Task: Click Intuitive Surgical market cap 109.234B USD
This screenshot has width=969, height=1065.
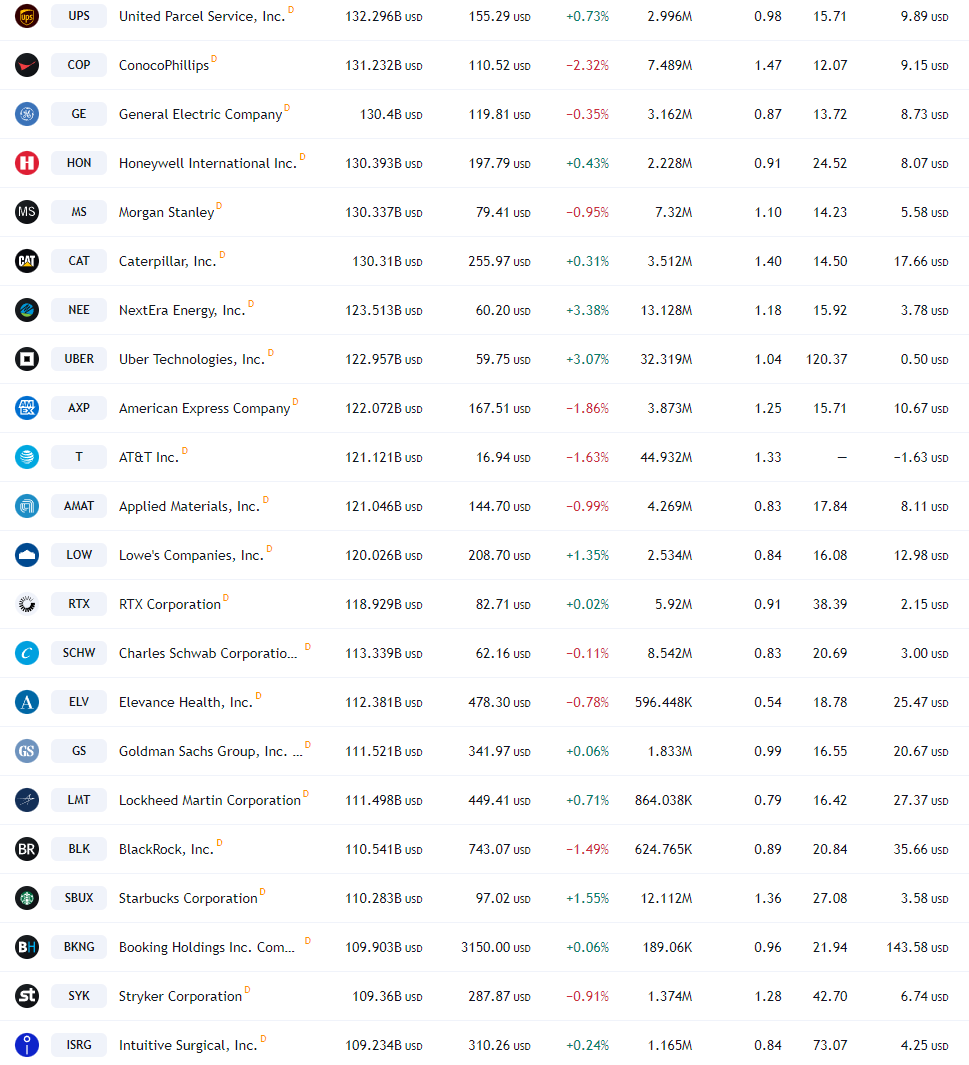Action: click(x=384, y=1045)
